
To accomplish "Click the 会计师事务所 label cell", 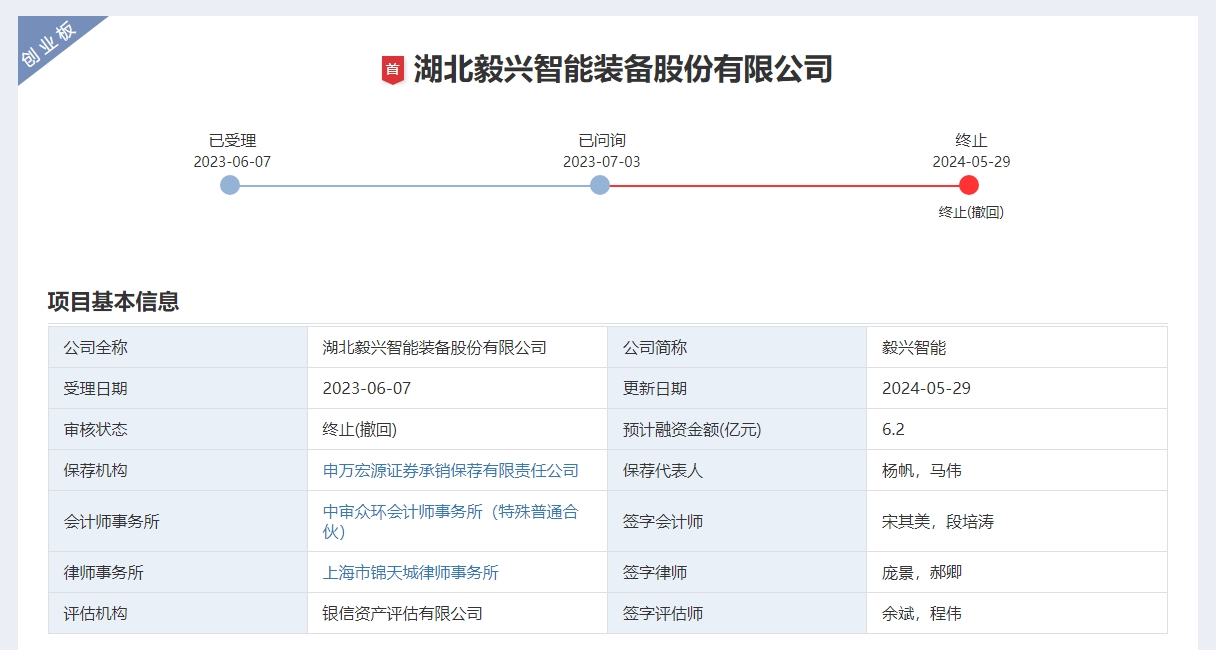I will point(178,521).
